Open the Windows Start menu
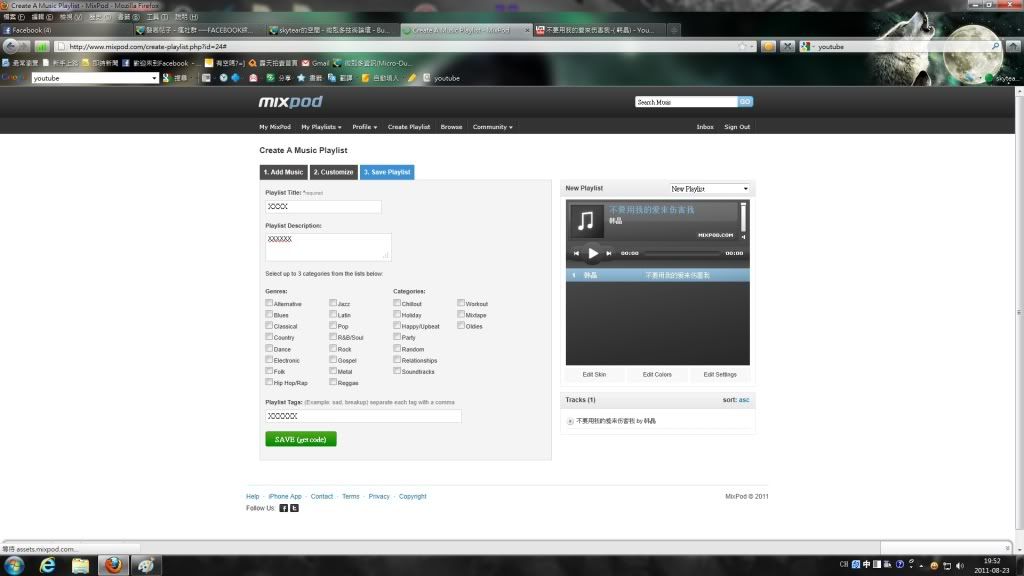This screenshot has width=1024, height=576. click(x=14, y=566)
